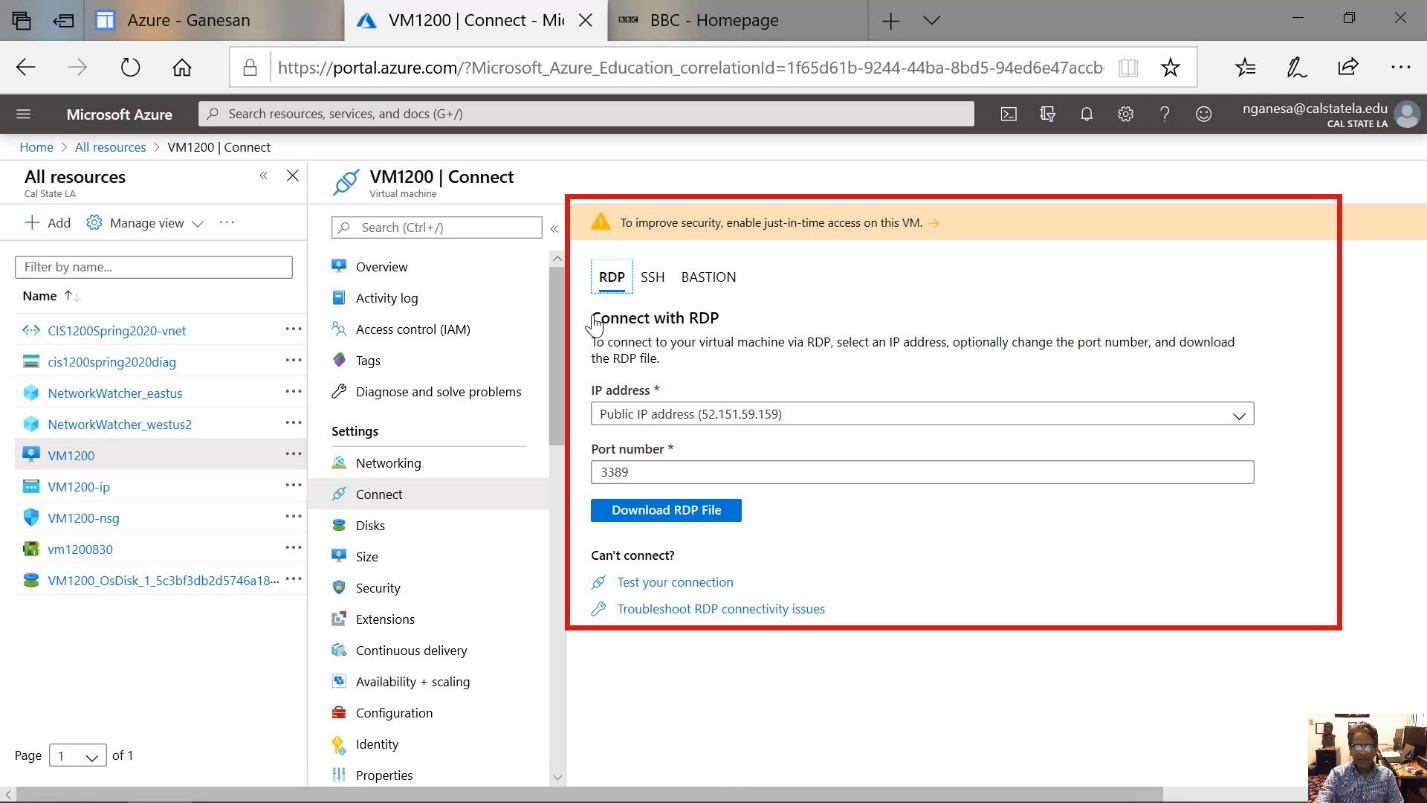Switch to the SSH tab
Screen dimensions: 1427x803
pyautogui.click(x=652, y=277)
